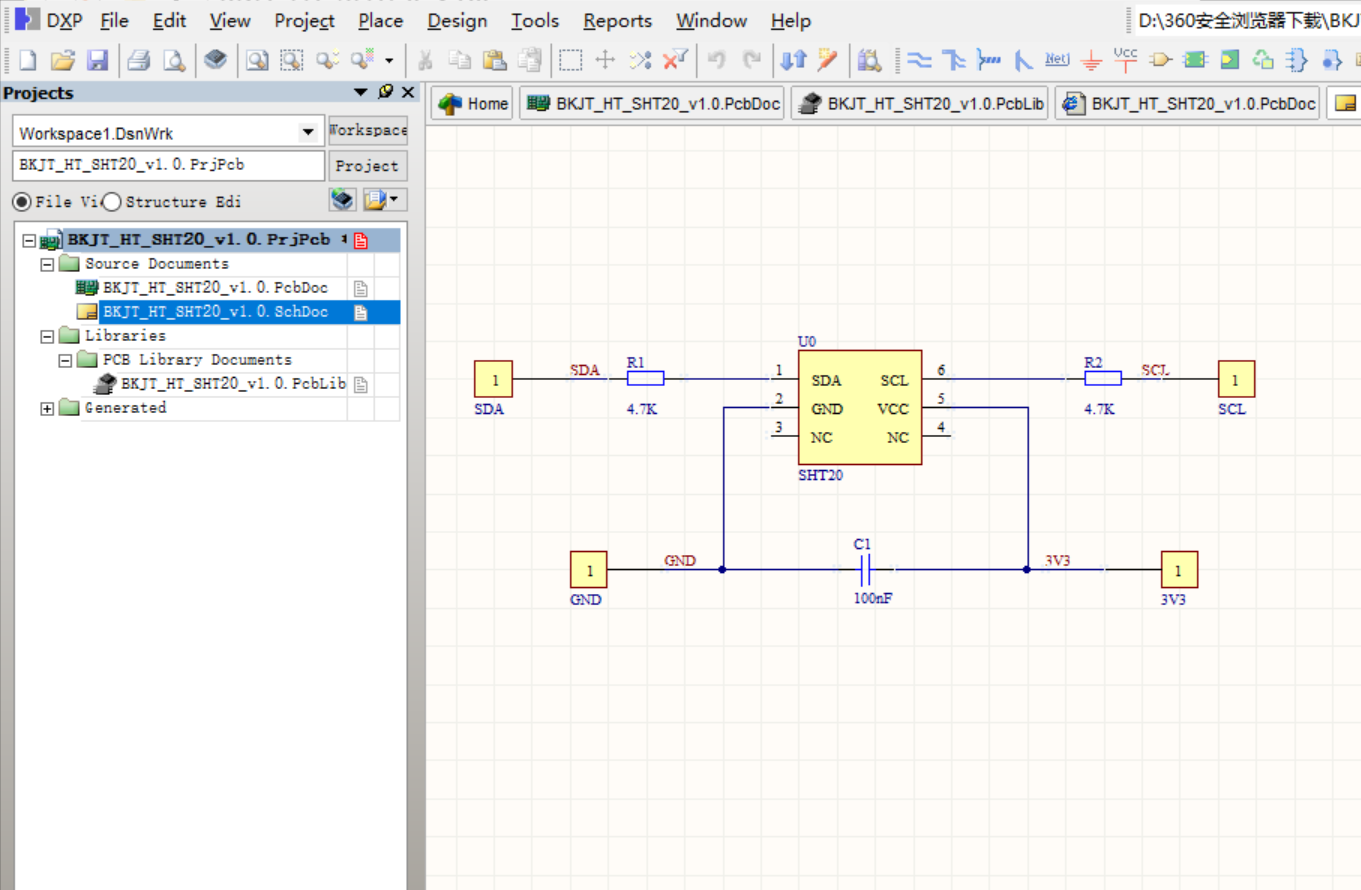This screenshot has height=890, width=1361.
Task: Browse component libraries with the book magnifier icon
Action: 870,60
